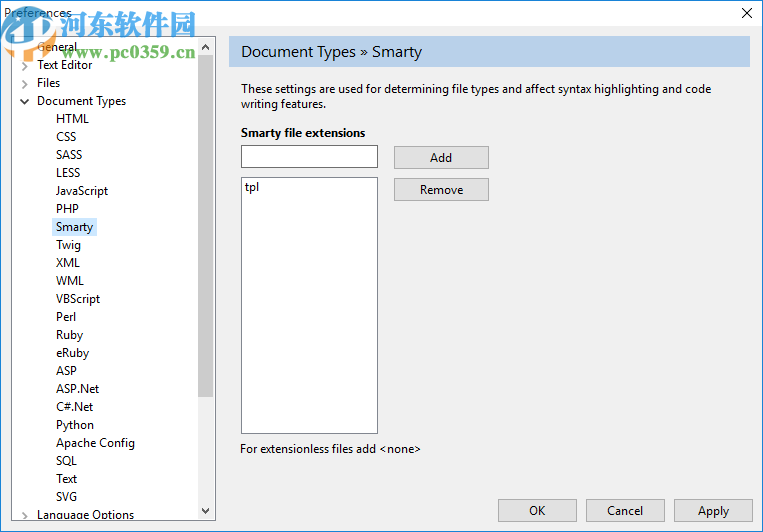Choose the Python document type
The width and height of the screenshot is (763, 532).
pos(75,425)
